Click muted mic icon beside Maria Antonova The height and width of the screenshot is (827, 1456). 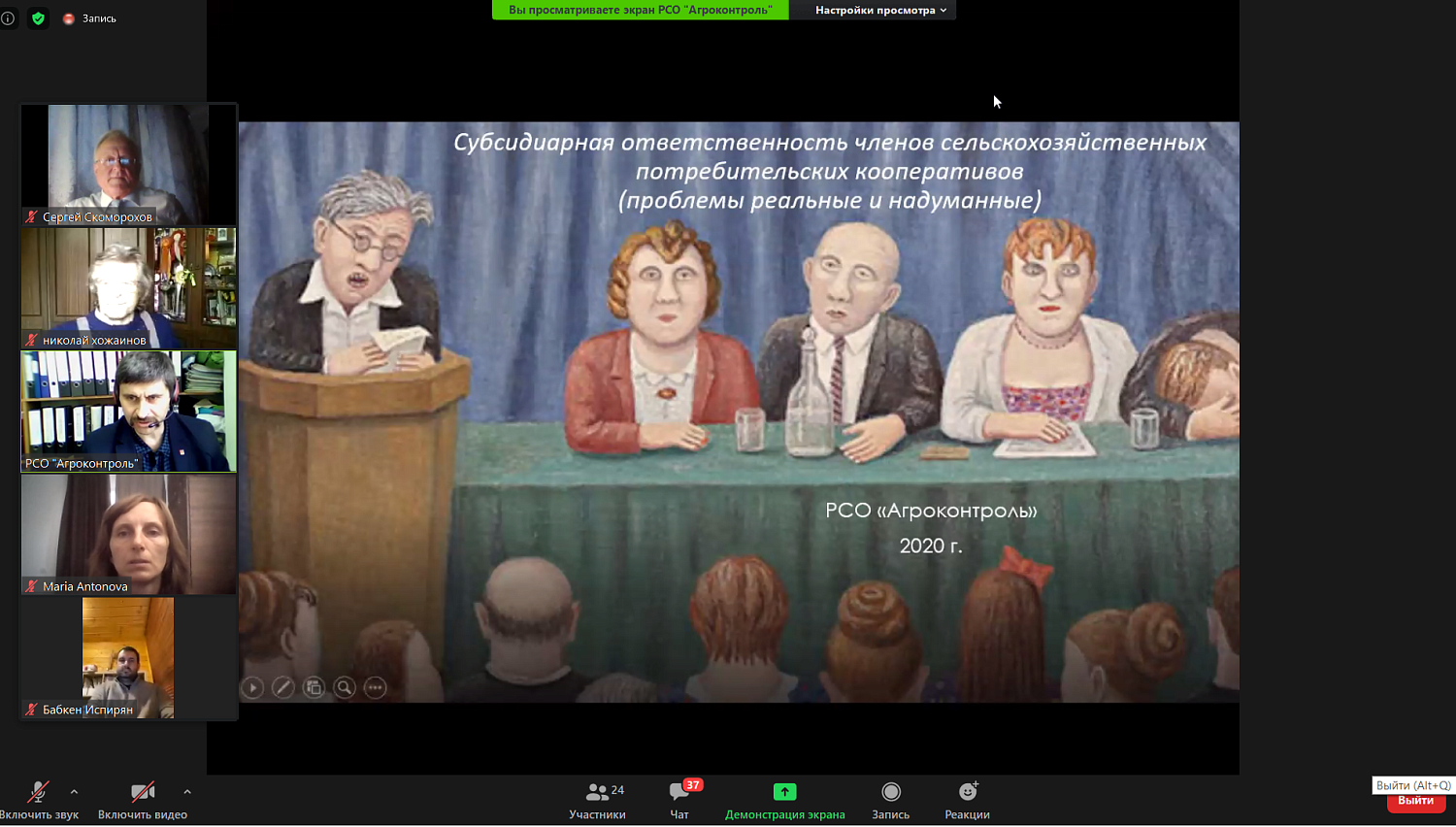[31, 586]
